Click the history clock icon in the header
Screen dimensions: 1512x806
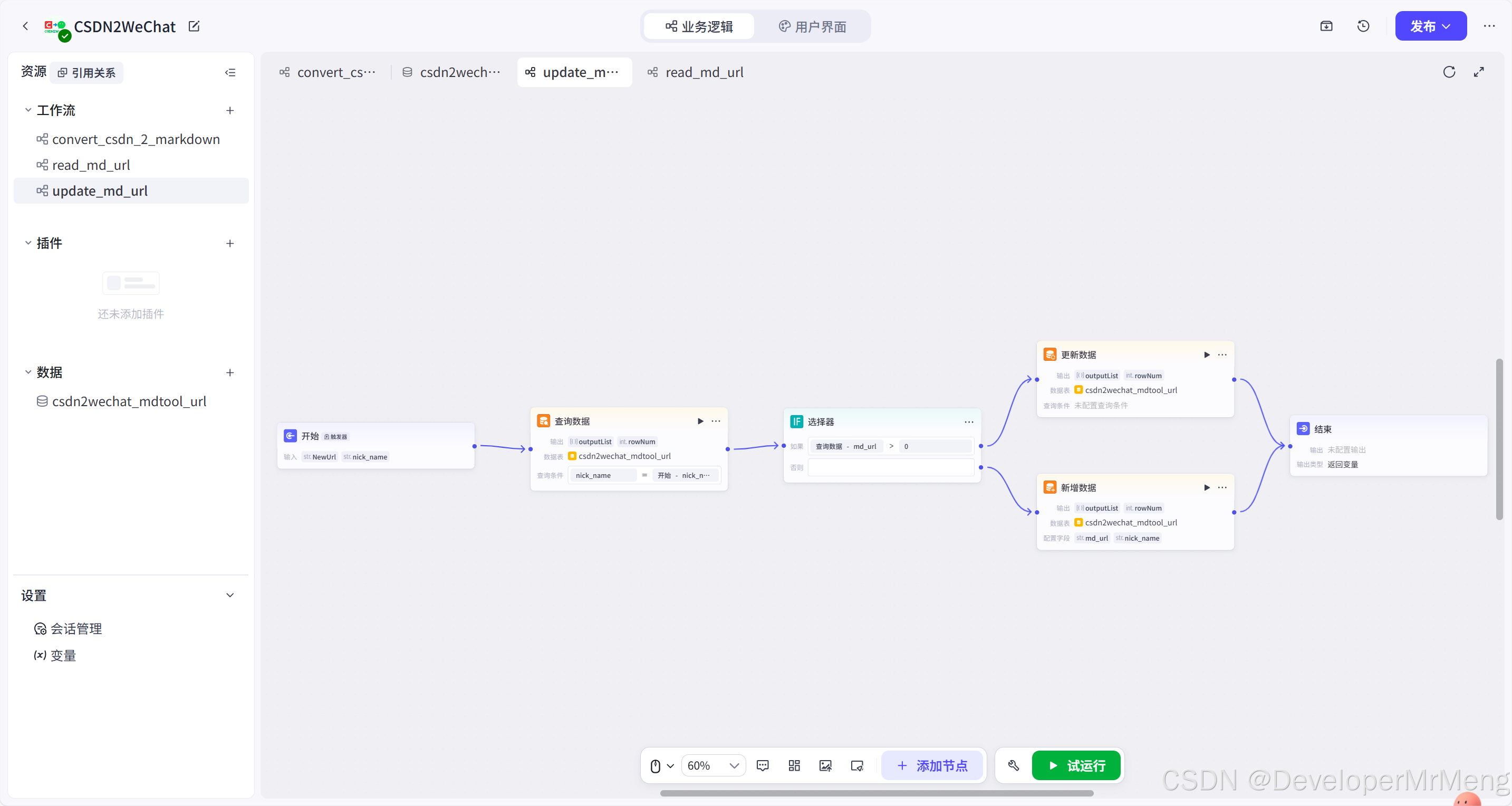(1363, 26)
